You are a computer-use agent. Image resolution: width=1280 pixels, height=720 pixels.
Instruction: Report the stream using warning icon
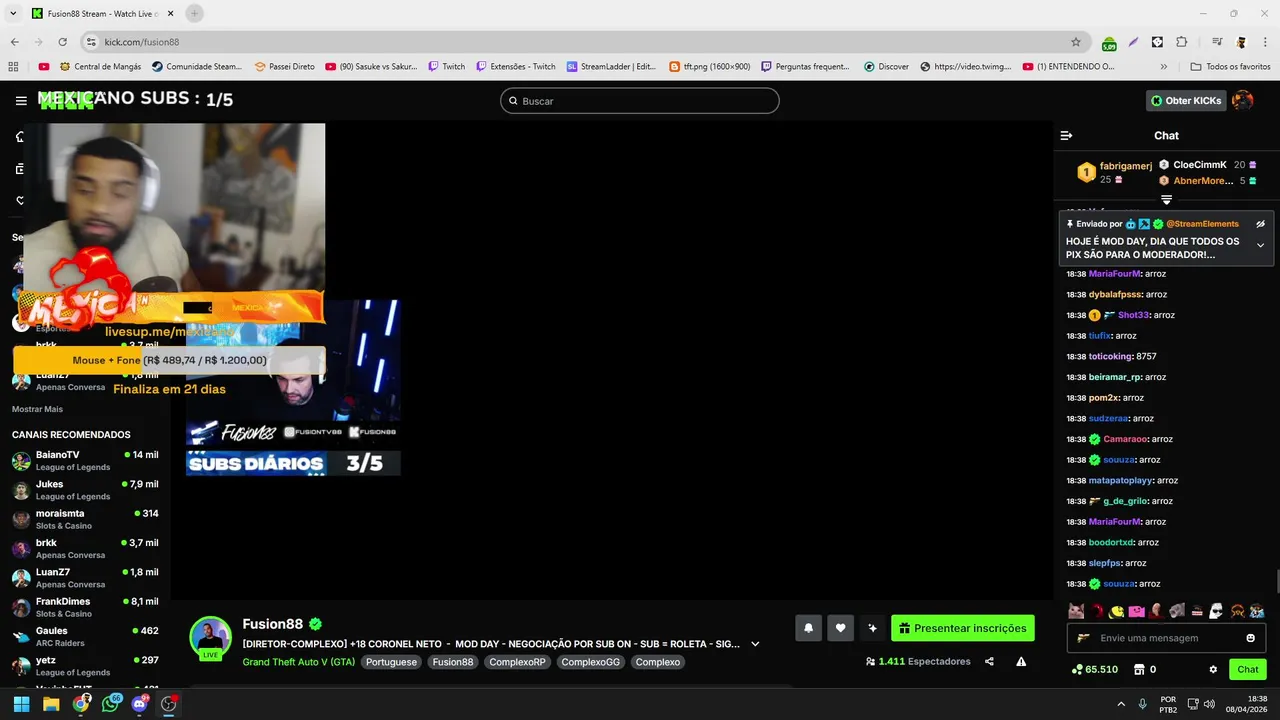click(1021, 661)
